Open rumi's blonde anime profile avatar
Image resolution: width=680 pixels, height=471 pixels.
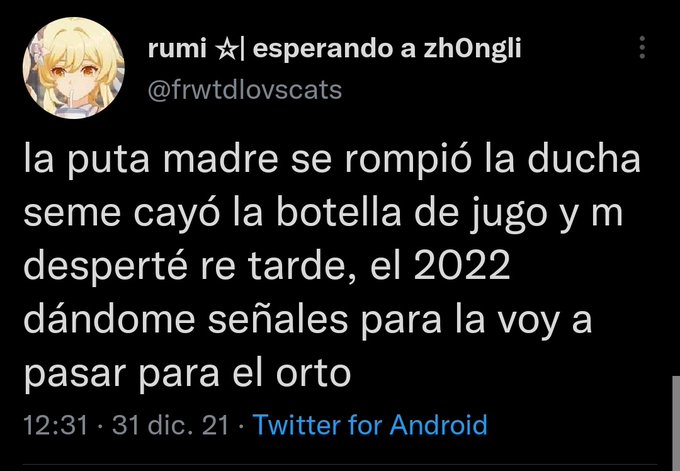(74, 68)
